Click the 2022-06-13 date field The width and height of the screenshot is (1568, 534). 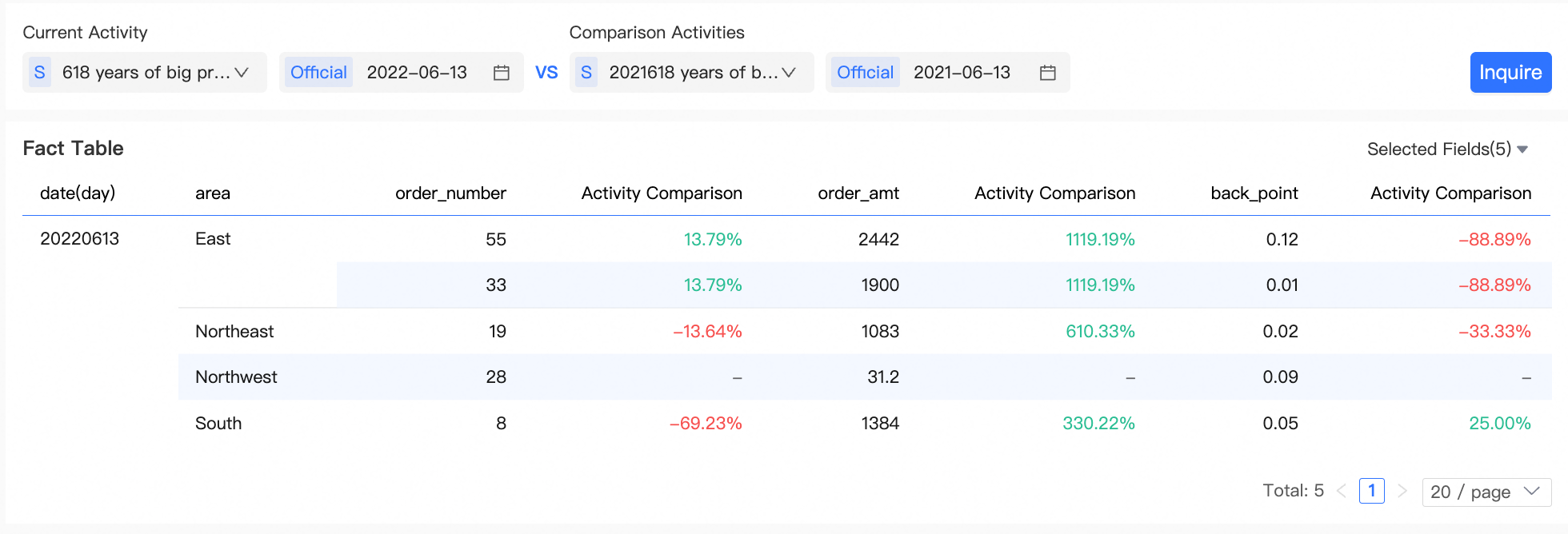pos(417,73)
